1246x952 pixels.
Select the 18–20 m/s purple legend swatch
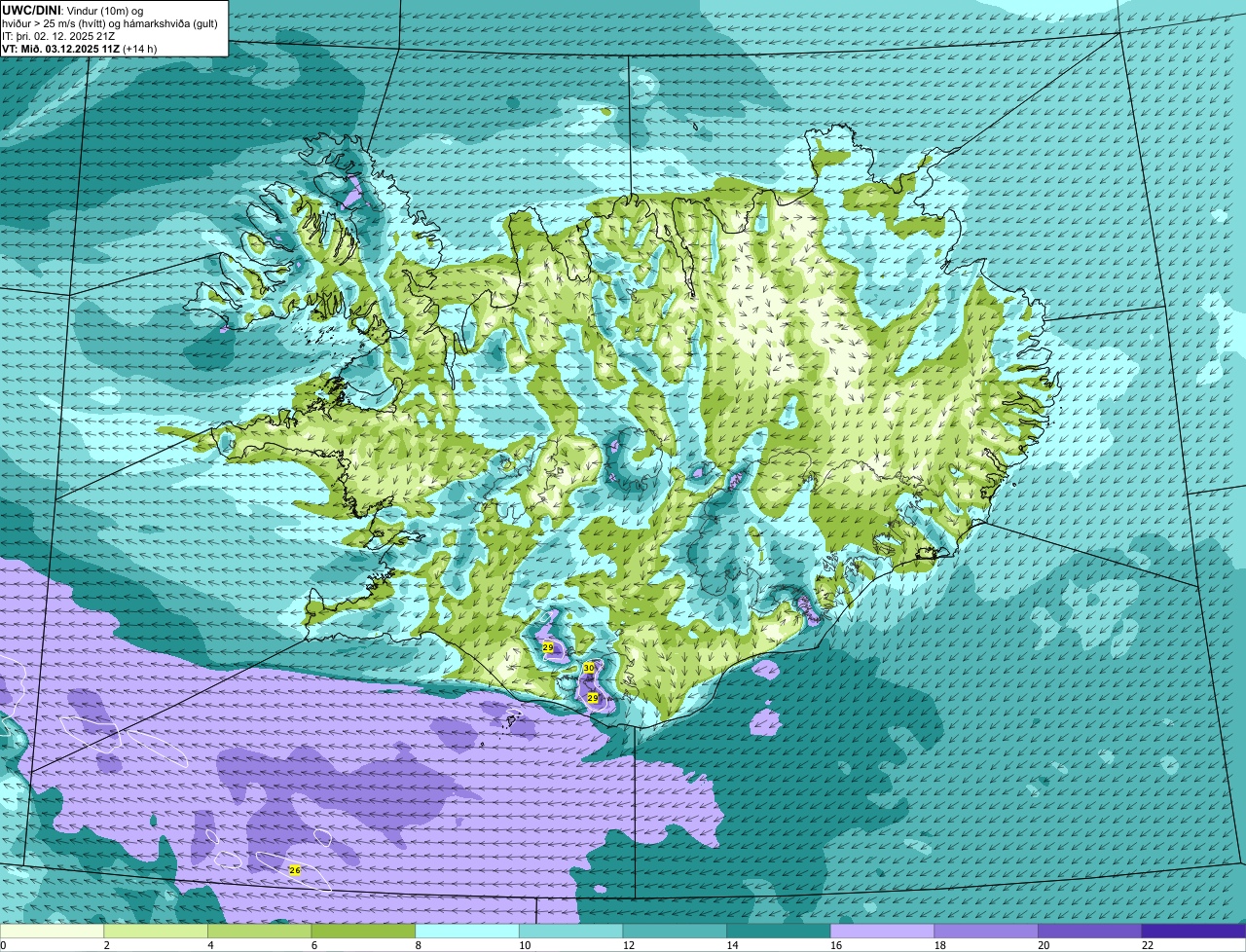click(986, 931)
